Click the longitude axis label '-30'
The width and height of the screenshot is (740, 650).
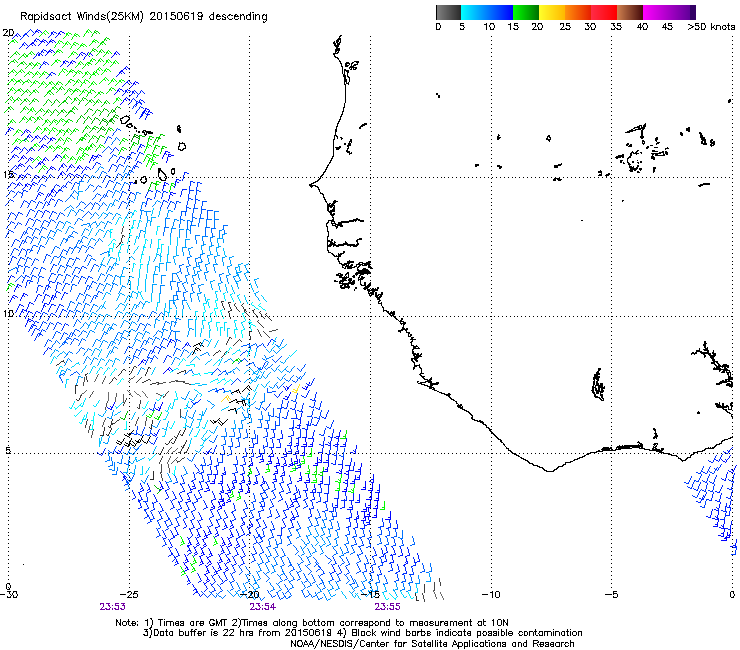click(x=9, y=594)
